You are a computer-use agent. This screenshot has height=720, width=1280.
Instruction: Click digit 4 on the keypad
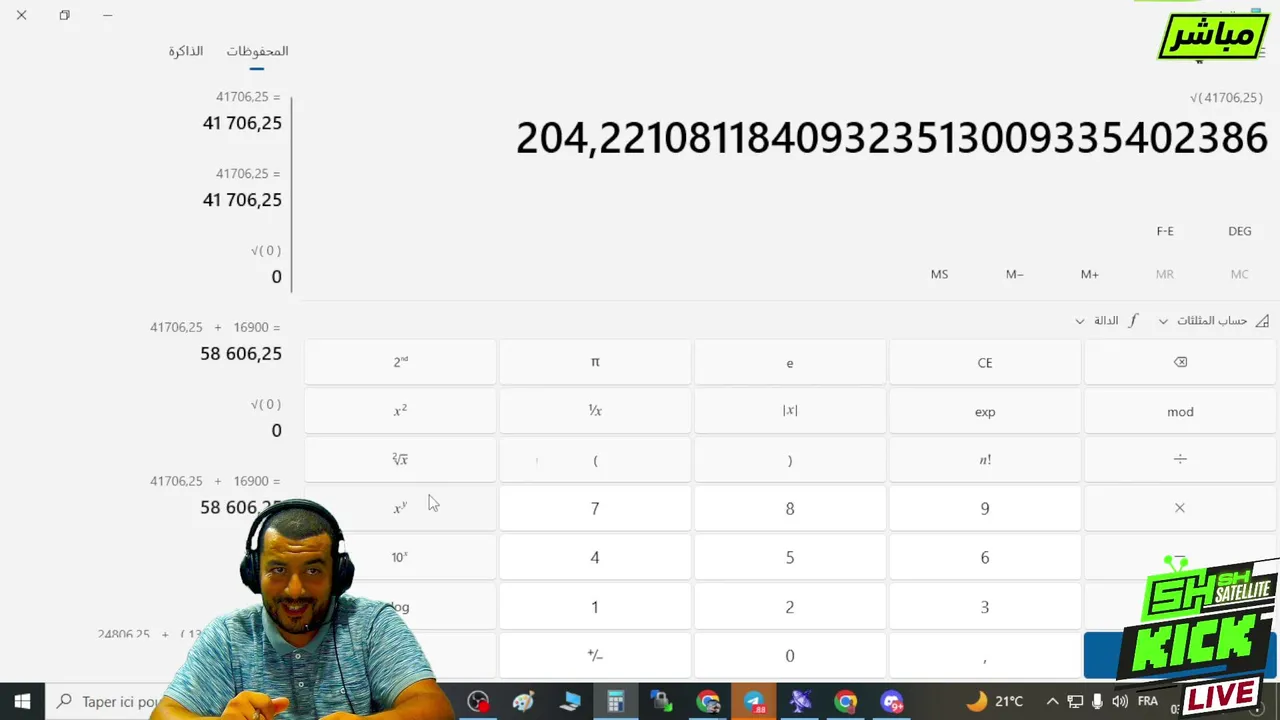click(595, 557)
